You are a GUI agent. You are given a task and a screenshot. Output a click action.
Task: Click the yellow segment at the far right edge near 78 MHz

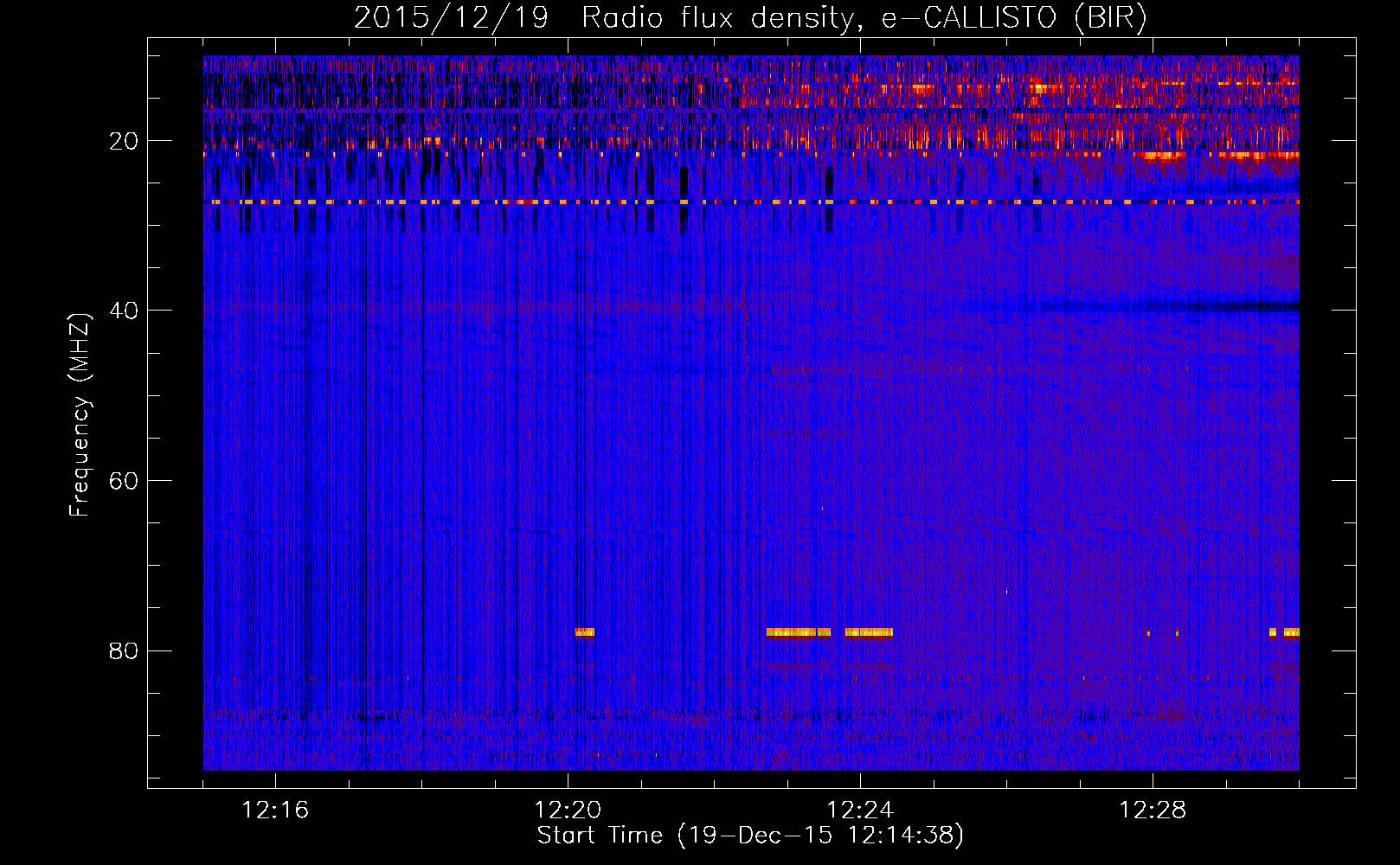[x=1291, y=632]
